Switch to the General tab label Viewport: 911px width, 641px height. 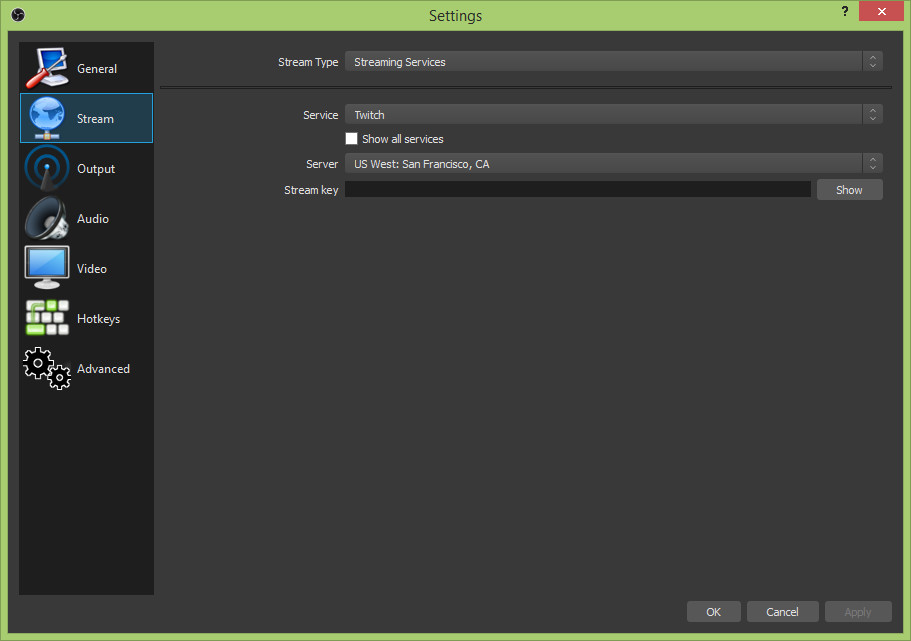(x=97, y=69)
